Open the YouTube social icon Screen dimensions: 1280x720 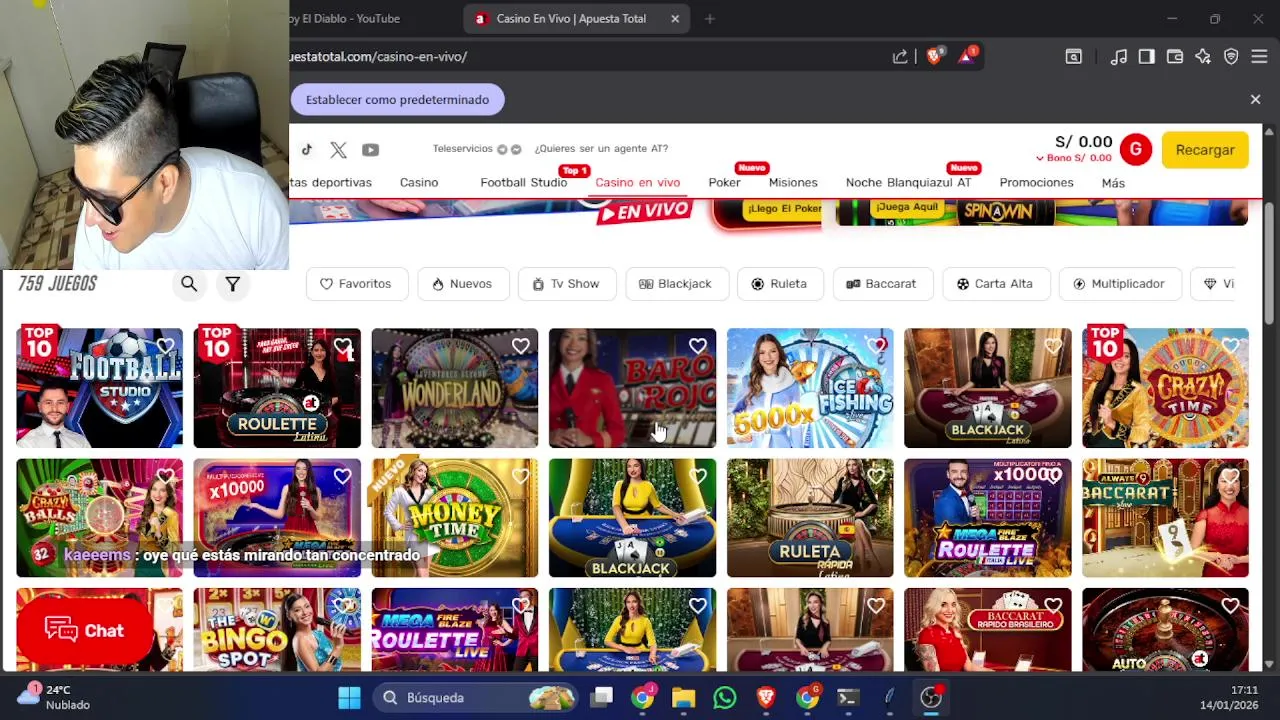click(x=370, y=150)
